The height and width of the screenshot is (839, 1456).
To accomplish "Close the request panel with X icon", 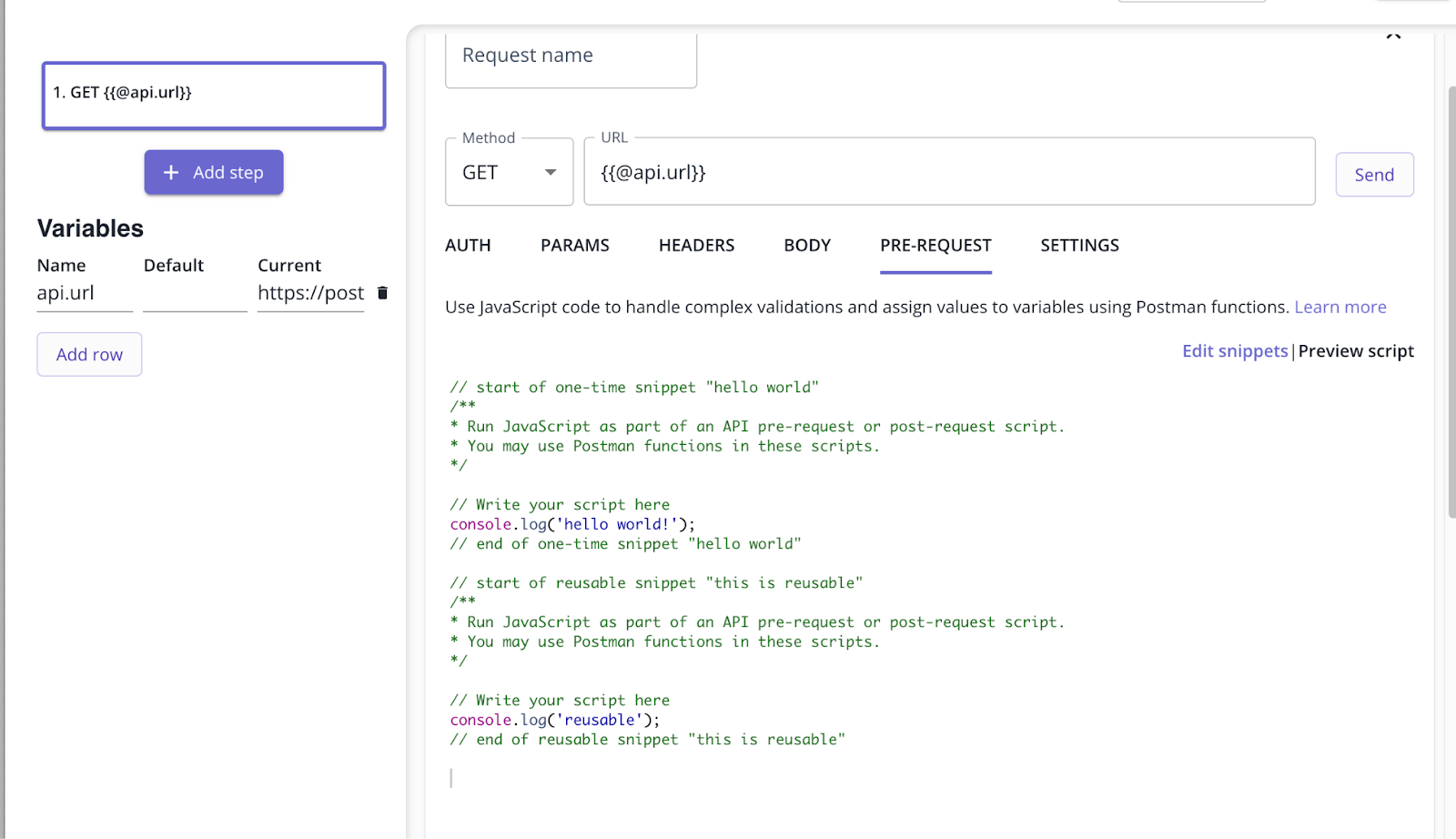I will click(x=1393, y=36).
